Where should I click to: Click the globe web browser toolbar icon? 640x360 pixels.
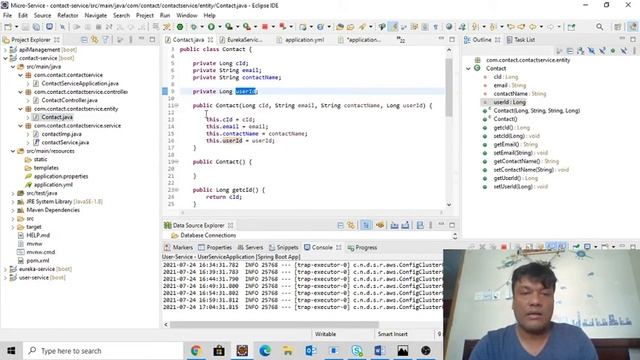click(x=449, y=27)
